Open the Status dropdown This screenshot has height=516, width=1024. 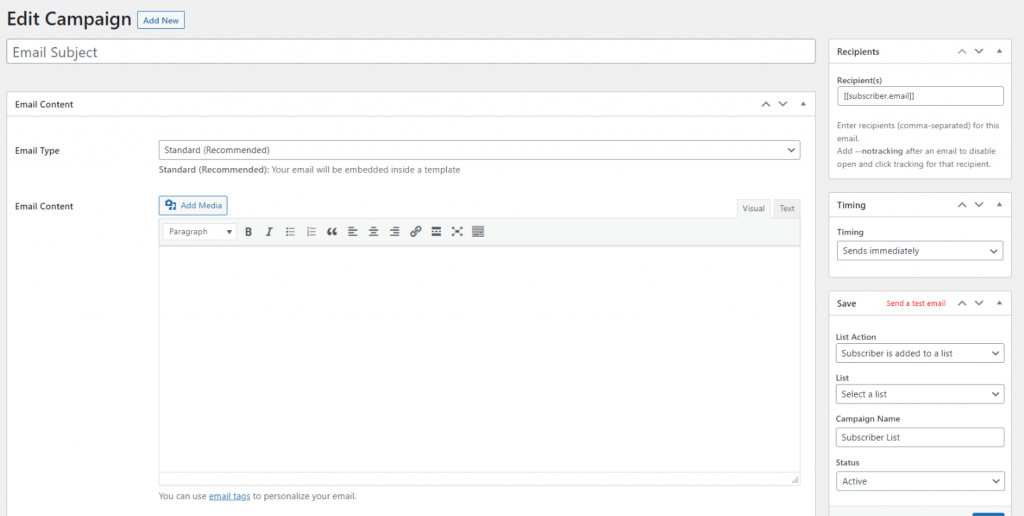[x=920, y=481]
